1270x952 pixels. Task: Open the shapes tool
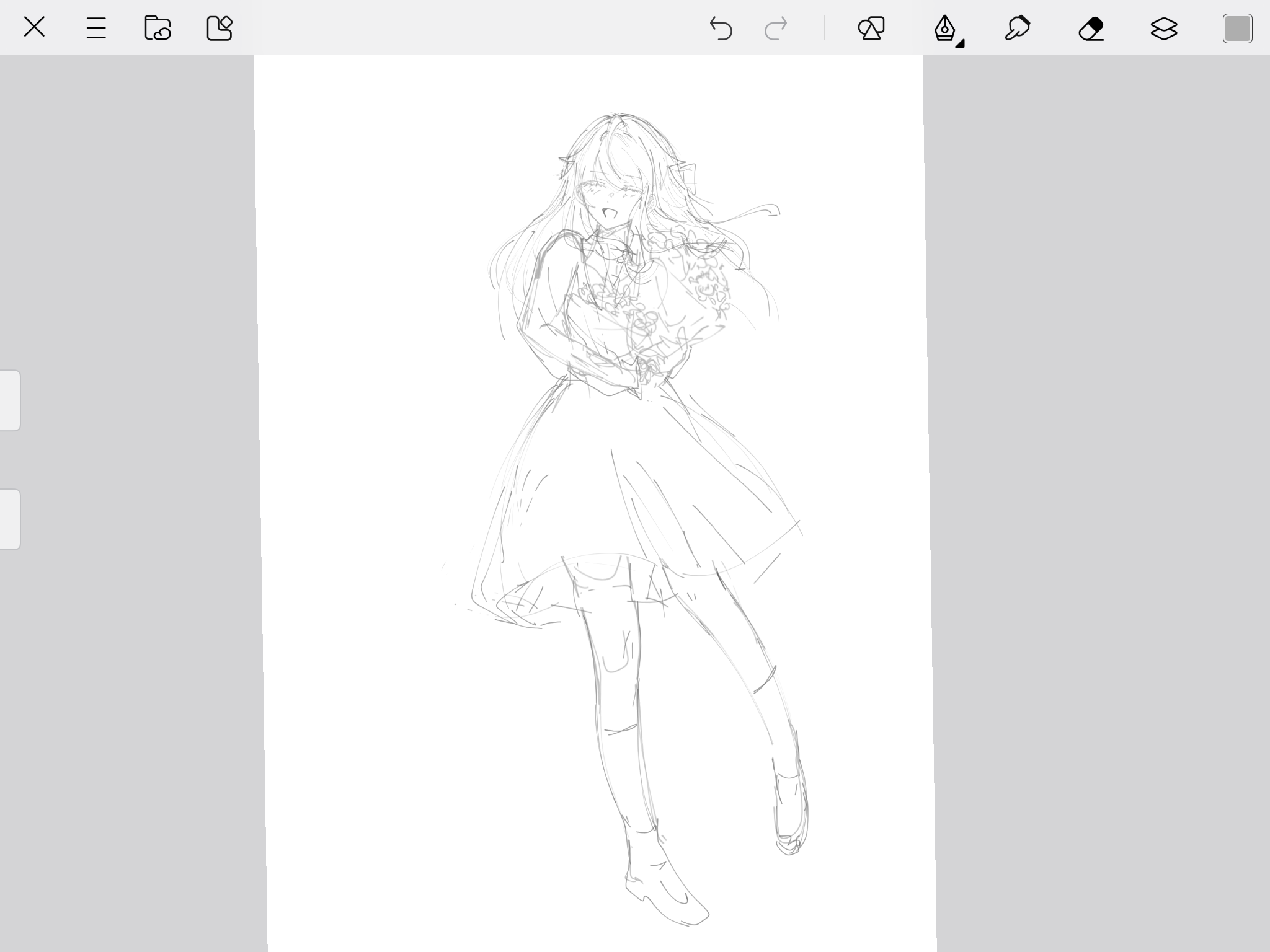pos(871,28)
